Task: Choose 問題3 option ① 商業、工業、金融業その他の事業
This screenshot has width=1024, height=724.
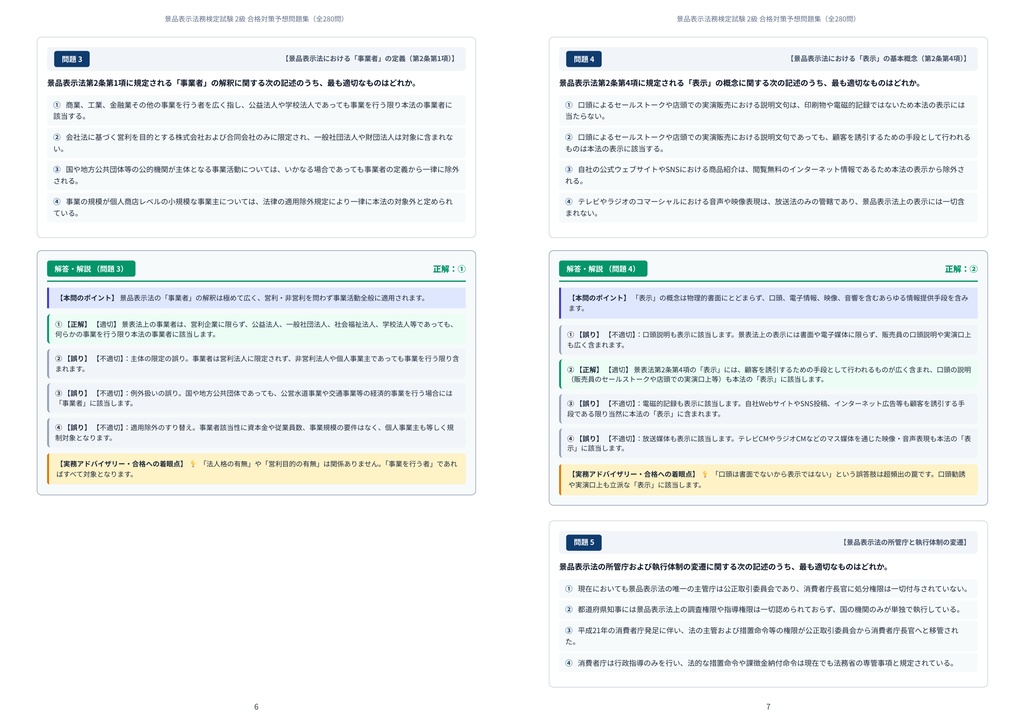Action: pyautogui.click(x=256, y=110)
